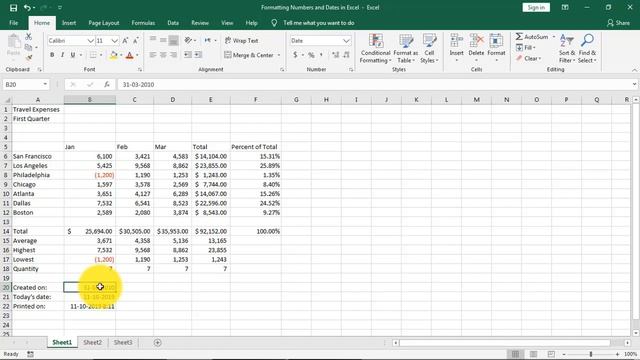This screenshot has width=640, height=360.
Task: Decrease the cell indent
Action: (x=188, y=55)
